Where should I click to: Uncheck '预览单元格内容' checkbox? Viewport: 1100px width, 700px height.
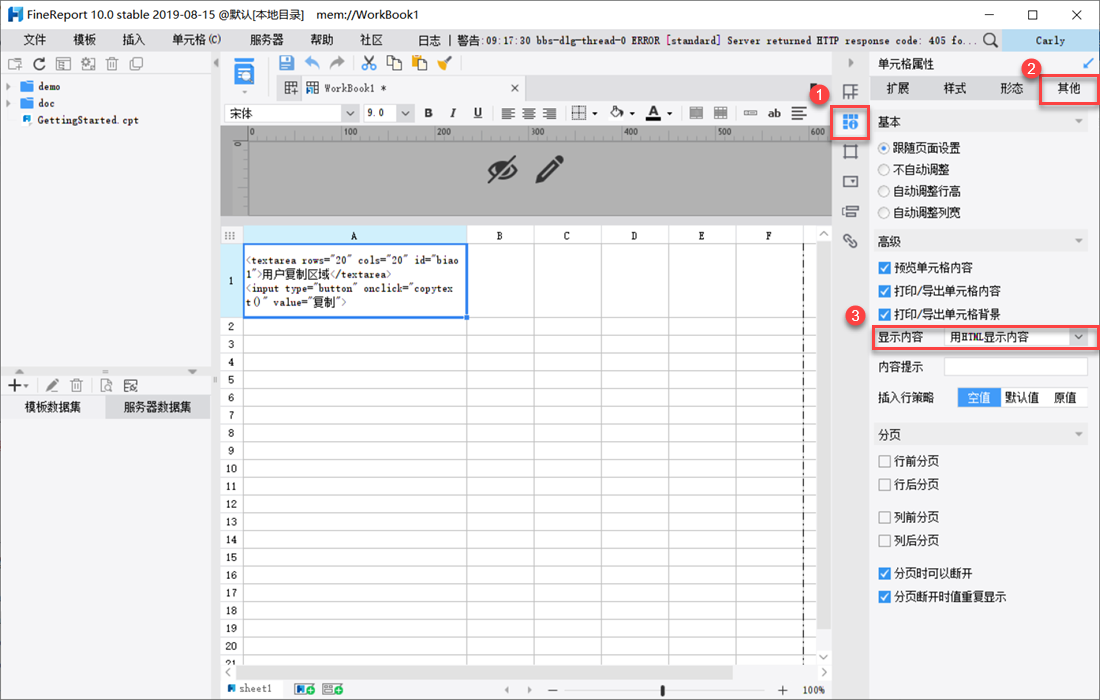[885, 267]
